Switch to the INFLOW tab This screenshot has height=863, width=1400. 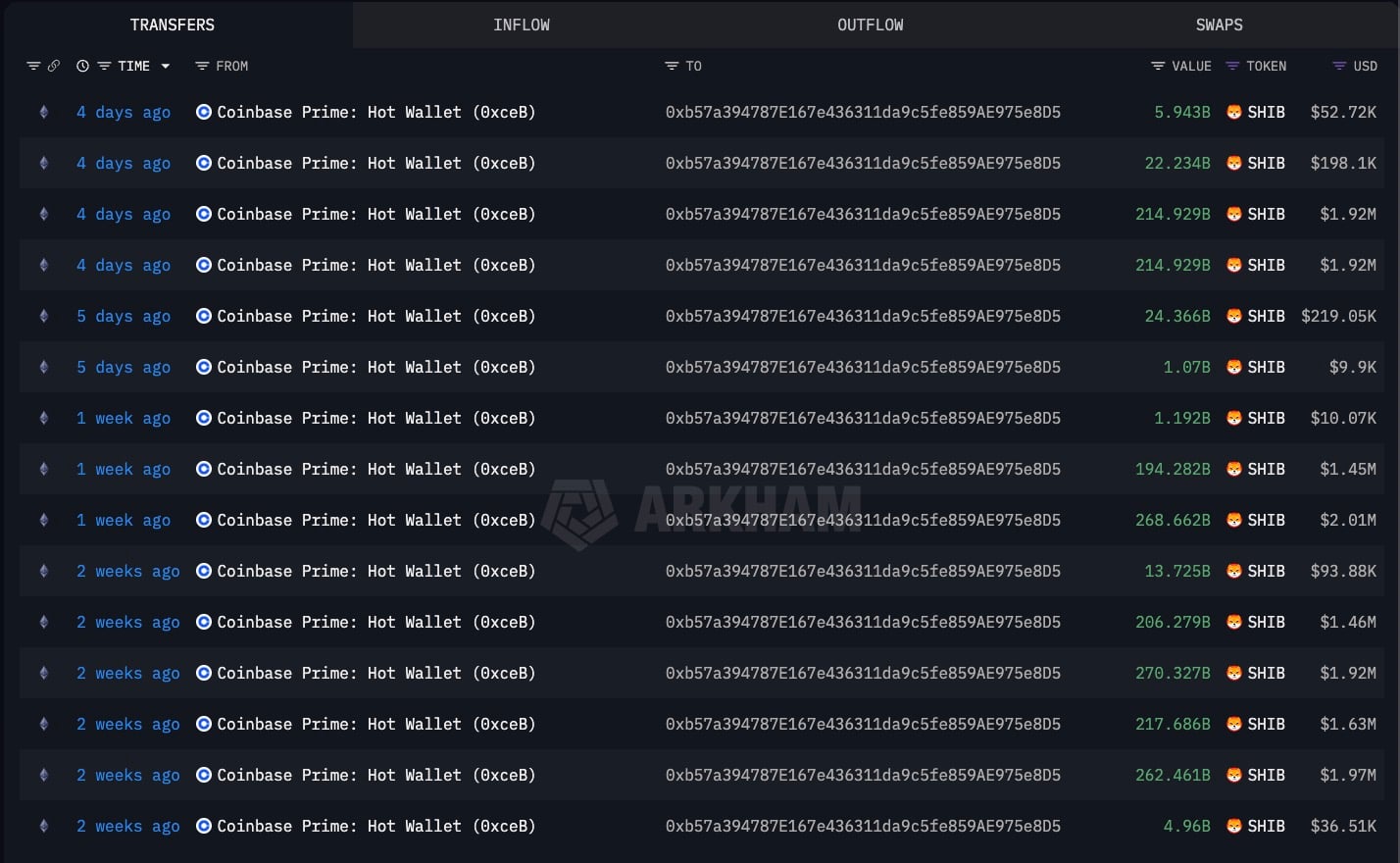(521, 25)
